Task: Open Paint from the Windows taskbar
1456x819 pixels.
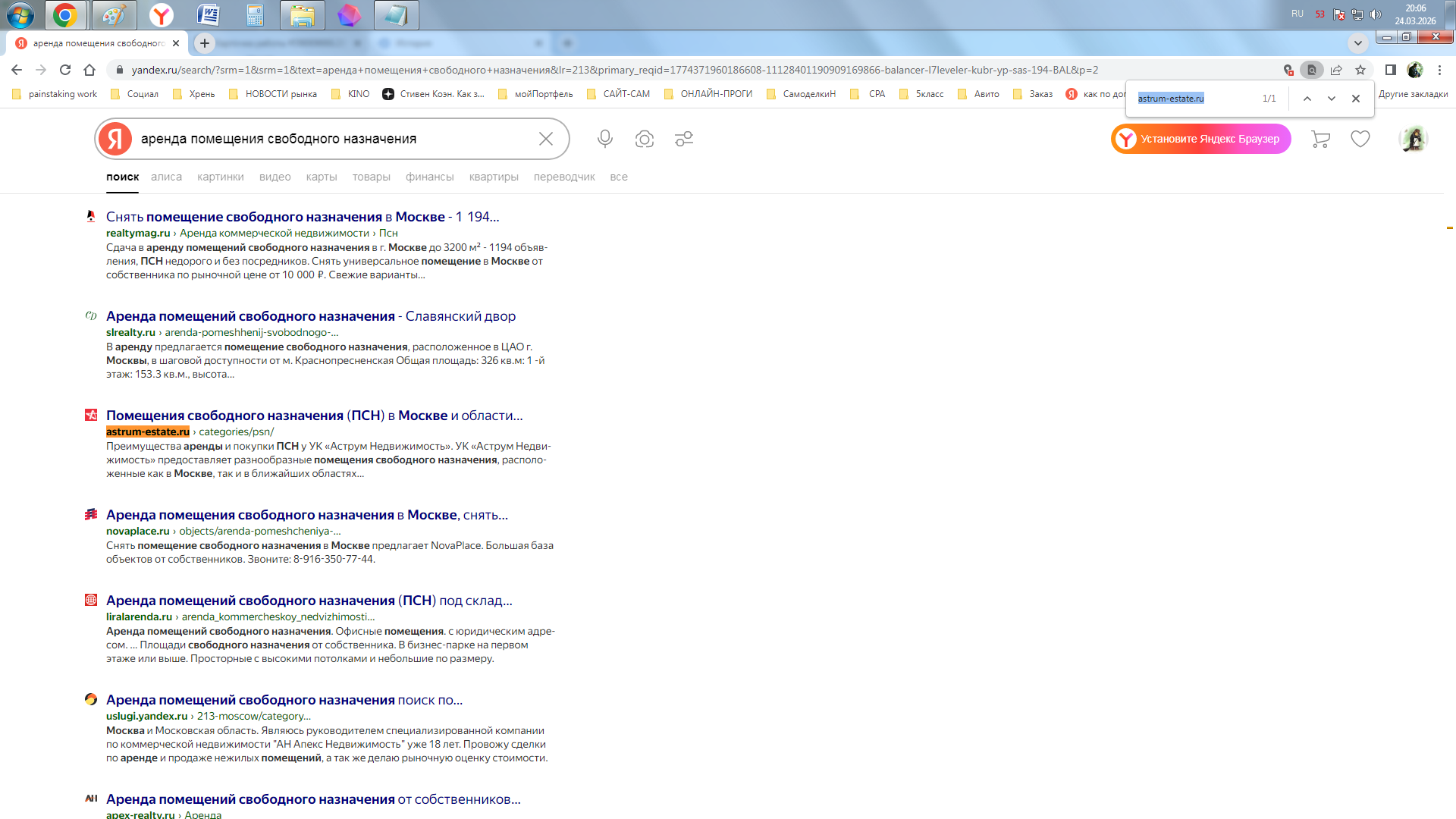Action: tap(114, 14)
